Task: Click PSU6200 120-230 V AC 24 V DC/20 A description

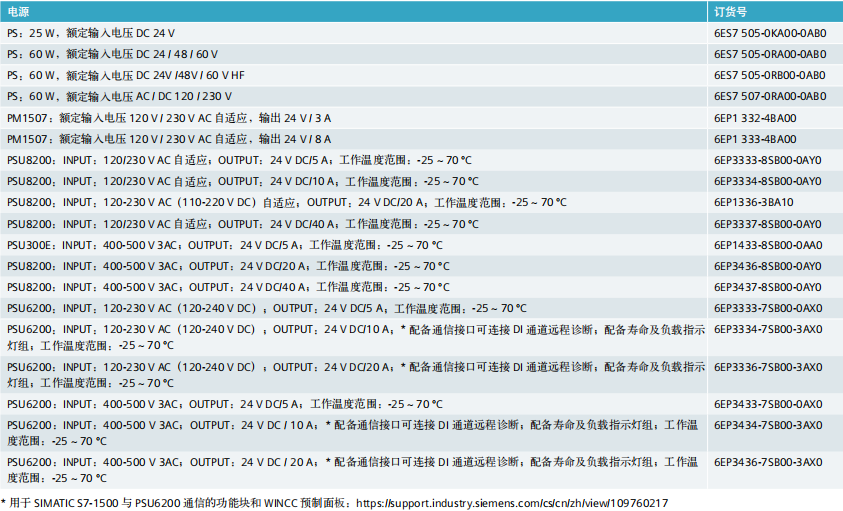Action: (x=356, y=375)
